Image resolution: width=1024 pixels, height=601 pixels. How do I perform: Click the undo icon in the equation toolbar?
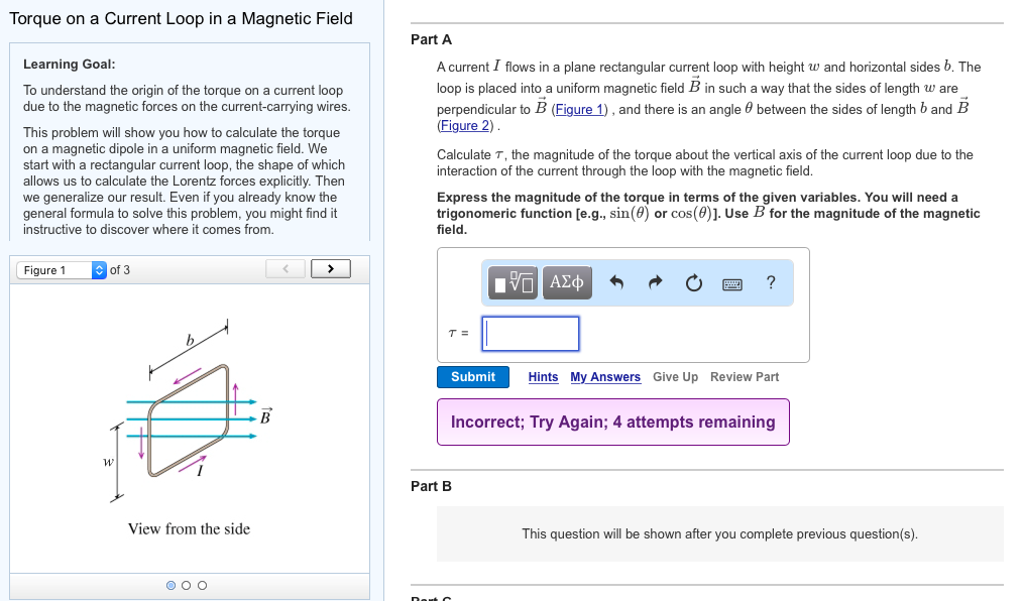(617, 283)
